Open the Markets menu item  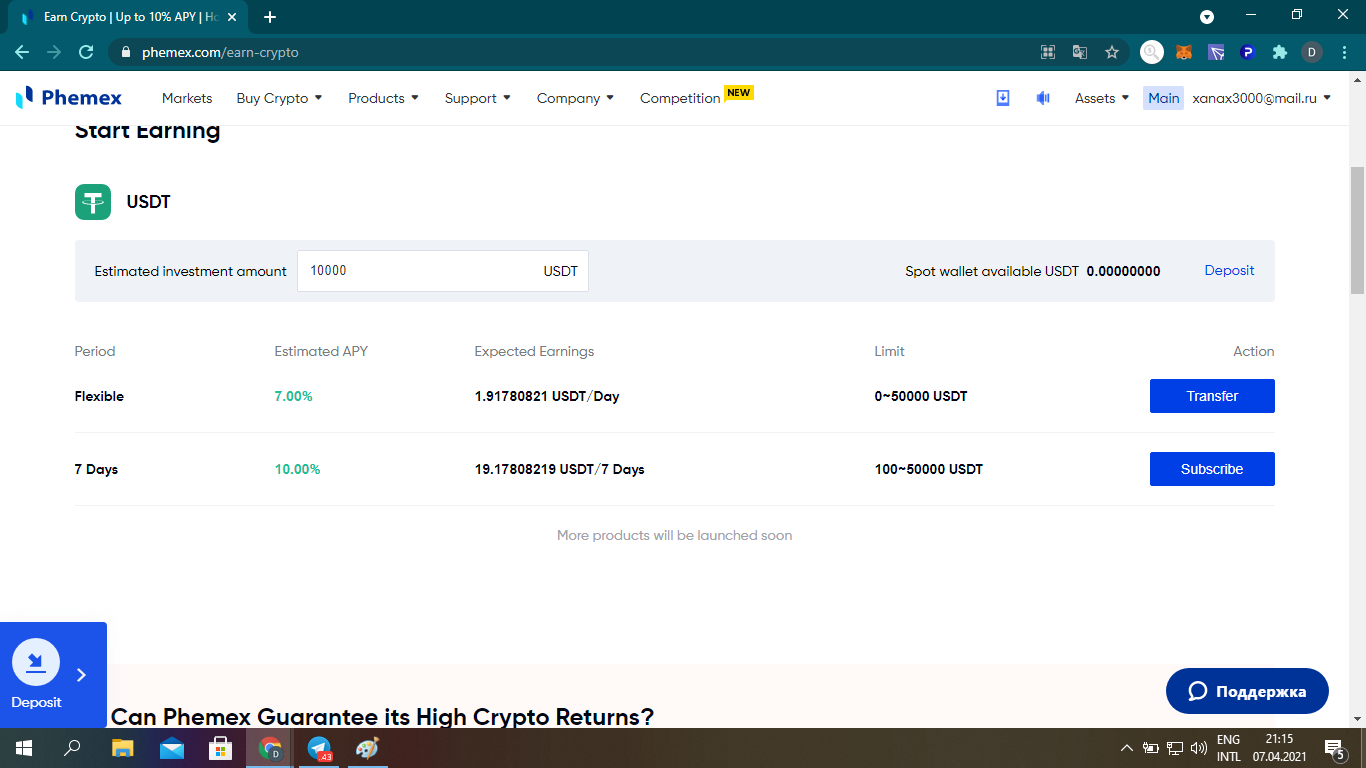pos(187,98)
